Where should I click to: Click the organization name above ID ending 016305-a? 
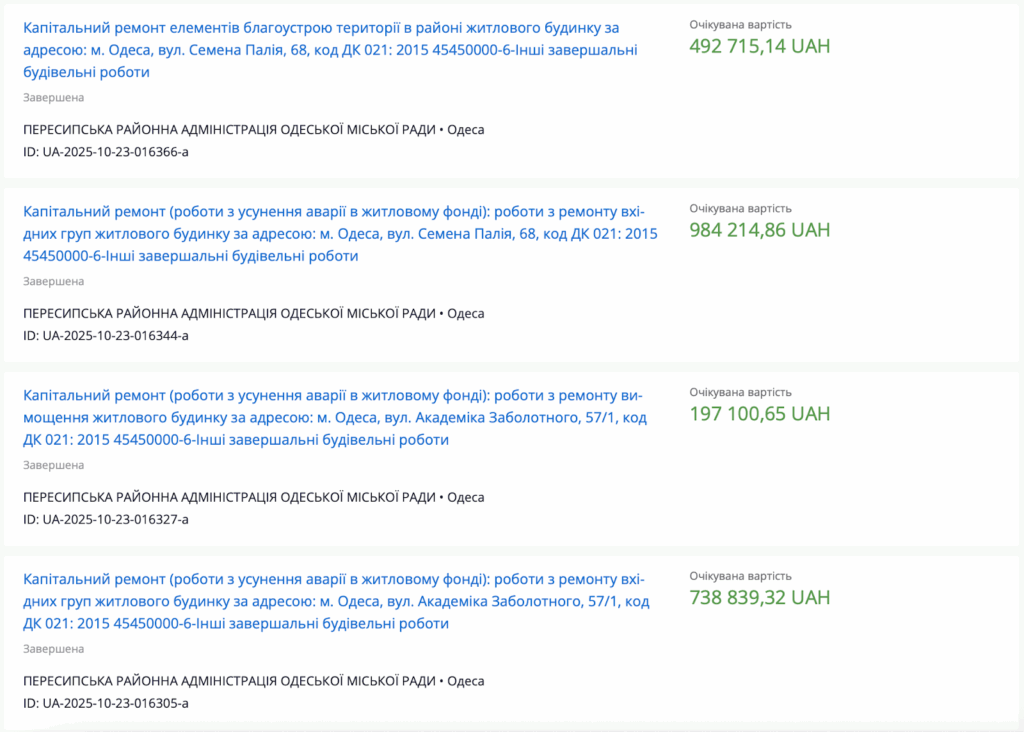click(229, 681)
